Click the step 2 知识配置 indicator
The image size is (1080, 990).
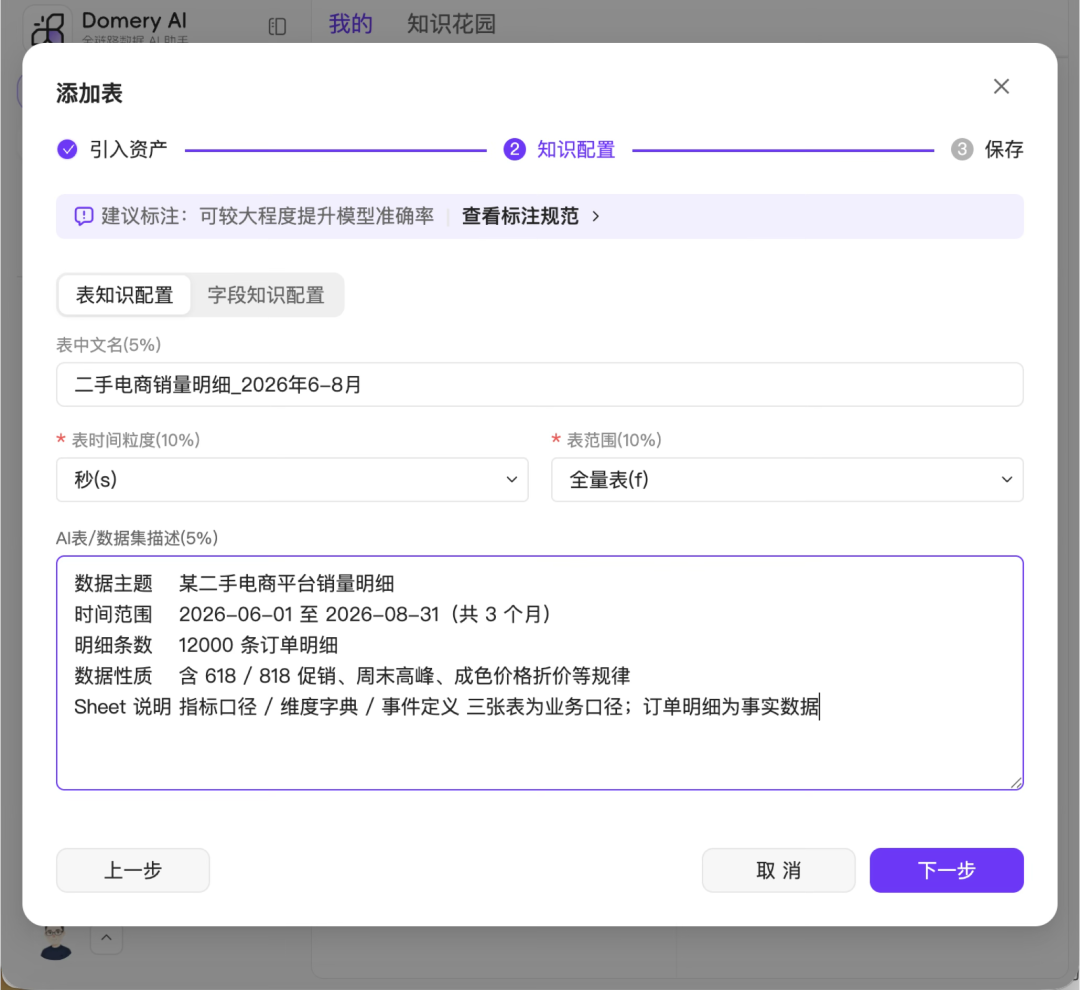tap(515, 149)
